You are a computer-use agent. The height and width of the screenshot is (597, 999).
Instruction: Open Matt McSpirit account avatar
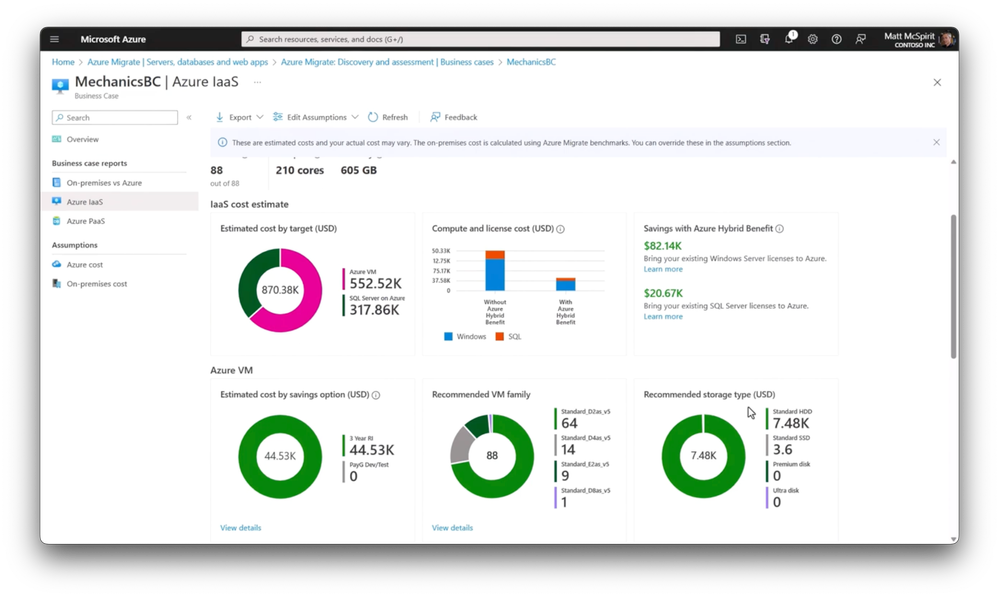[947, 40]
